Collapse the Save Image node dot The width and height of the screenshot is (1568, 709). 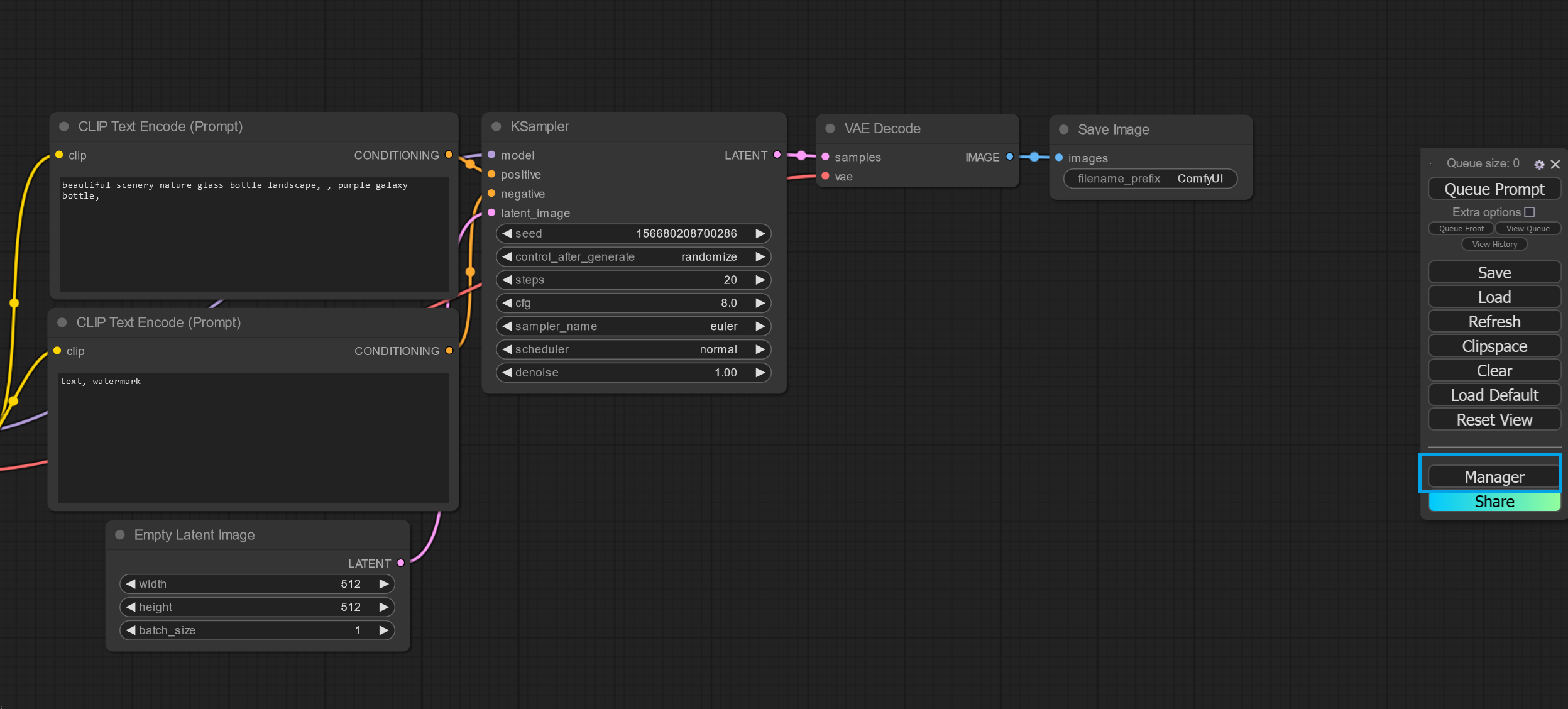pos(1064,129)
